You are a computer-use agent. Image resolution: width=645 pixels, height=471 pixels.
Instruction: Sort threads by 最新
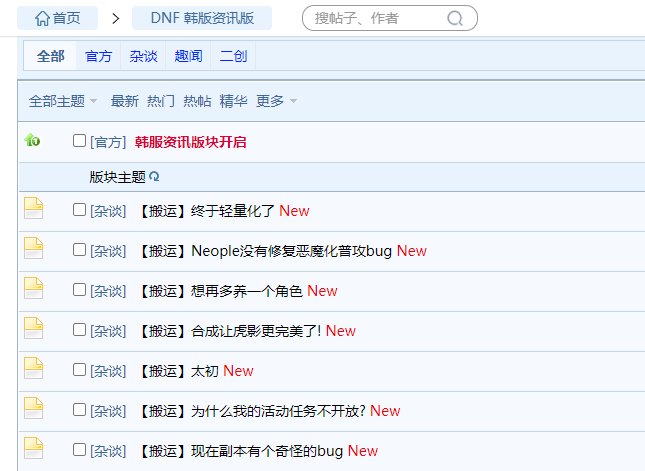125,101
